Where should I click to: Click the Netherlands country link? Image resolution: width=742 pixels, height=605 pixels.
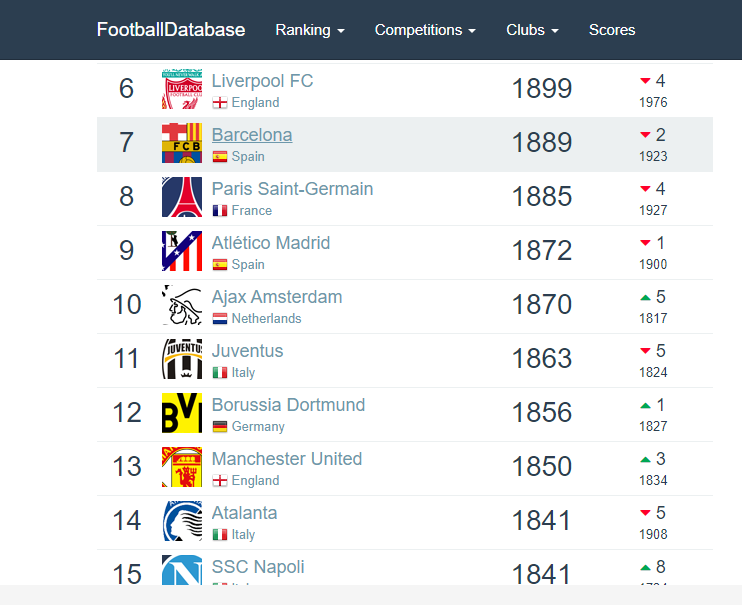tap(266, 319)
